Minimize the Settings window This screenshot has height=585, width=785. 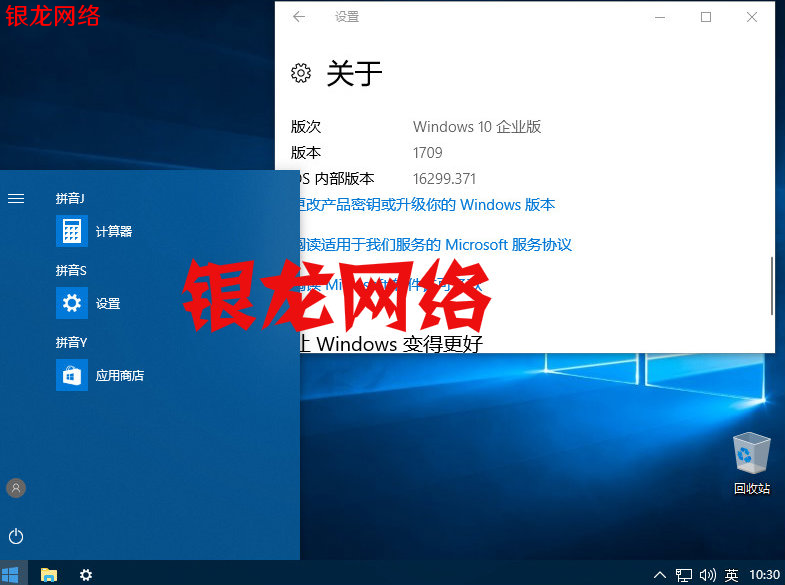click(x=660, y=17)
